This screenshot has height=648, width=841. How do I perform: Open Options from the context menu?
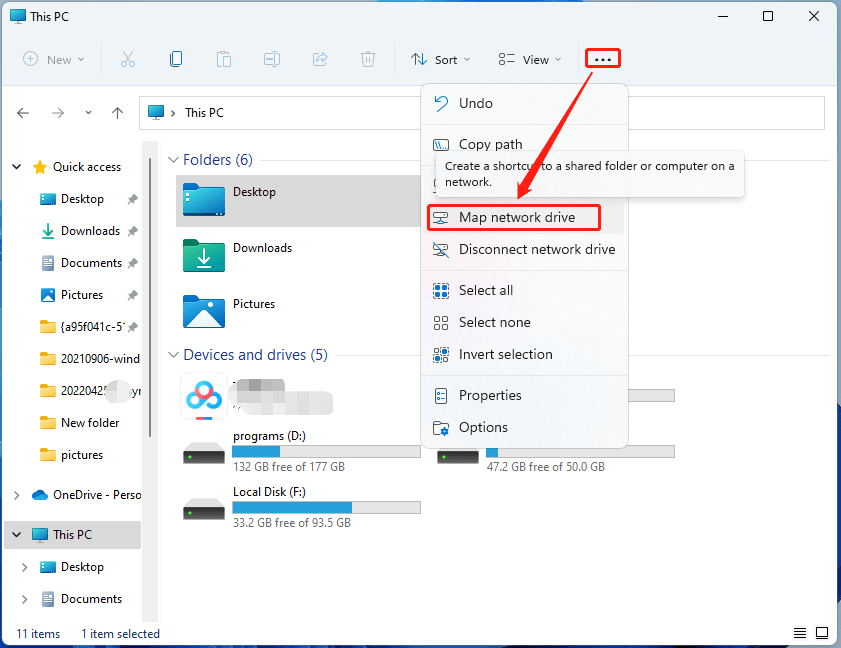tap(483, 427)
